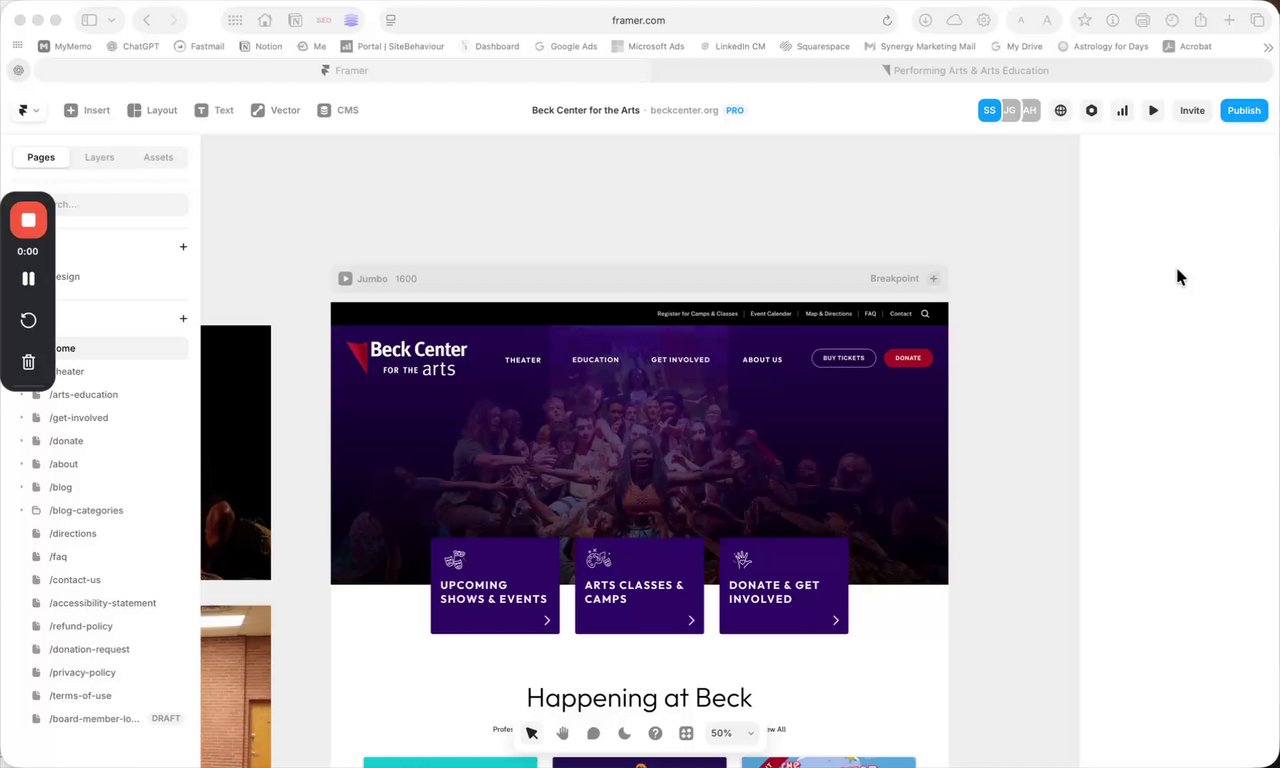Expand the /about page tree
This screenshot has height=768, width=1280.
pos(22,464)
